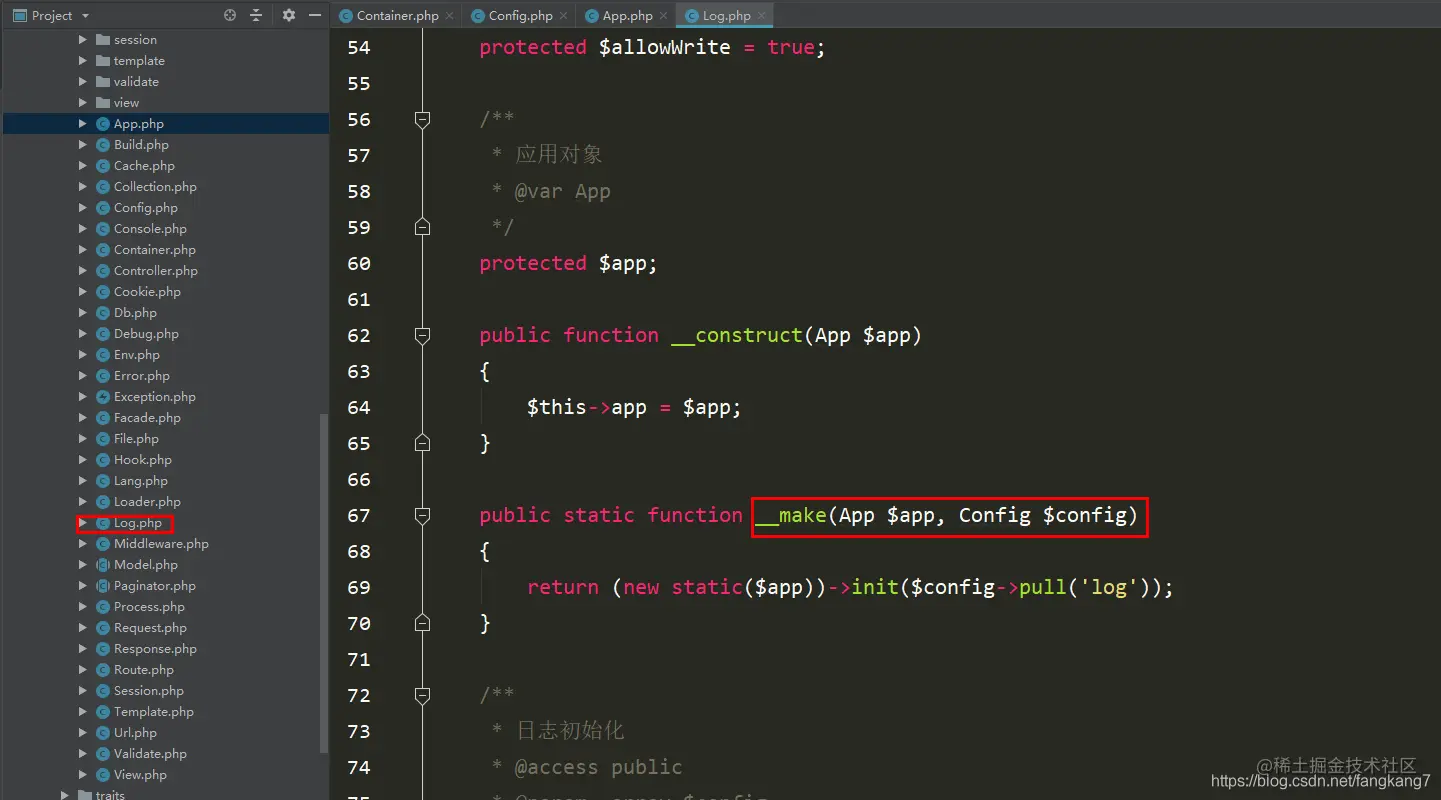The width and height of the screenshot is (1441, 800).
Task: Click the Paginator.php file icon in tree
Action: pos(103,586)
